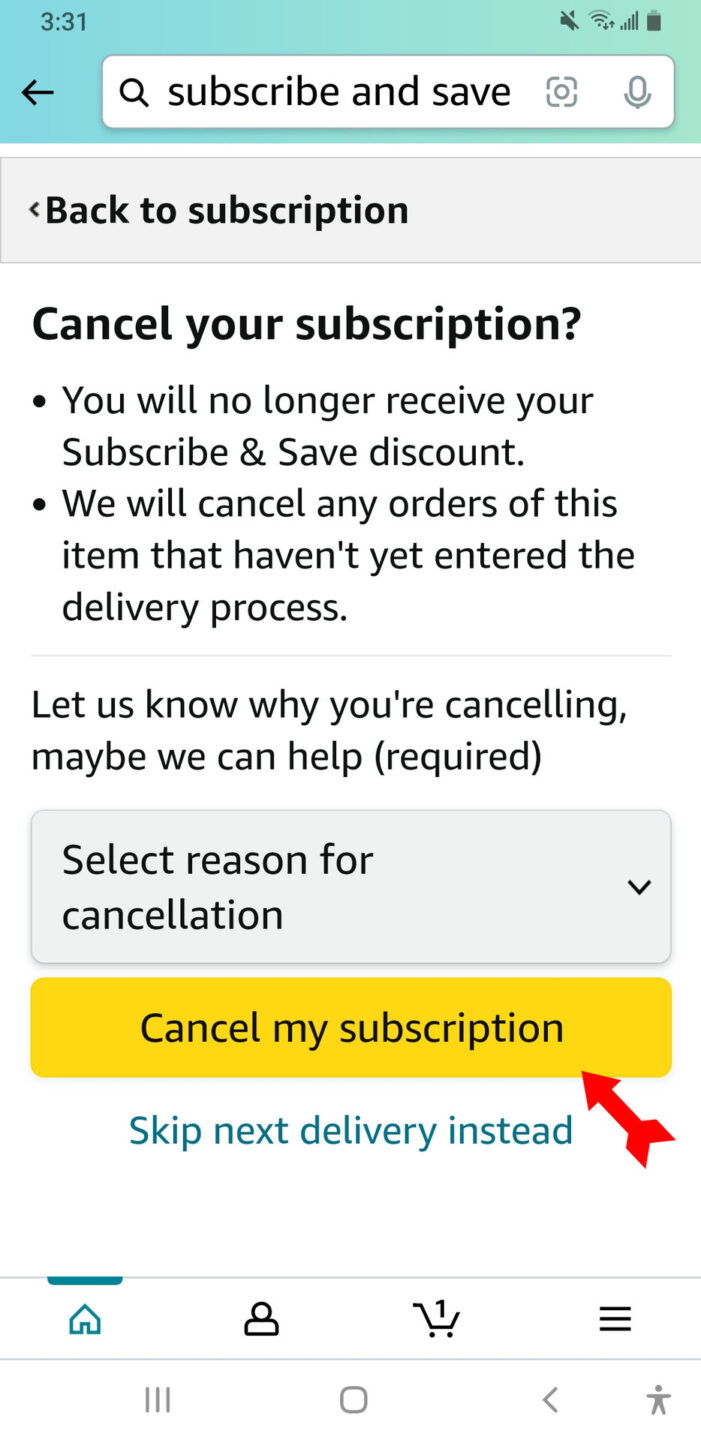Viewport: 701px width, 1440px height.
Task: Choose Skip next delivery instead
Action: pyautogui.click(x=350, y=1129)
